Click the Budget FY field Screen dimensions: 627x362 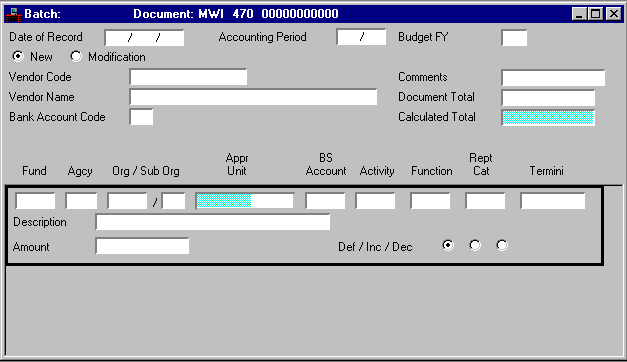[514, 38]
